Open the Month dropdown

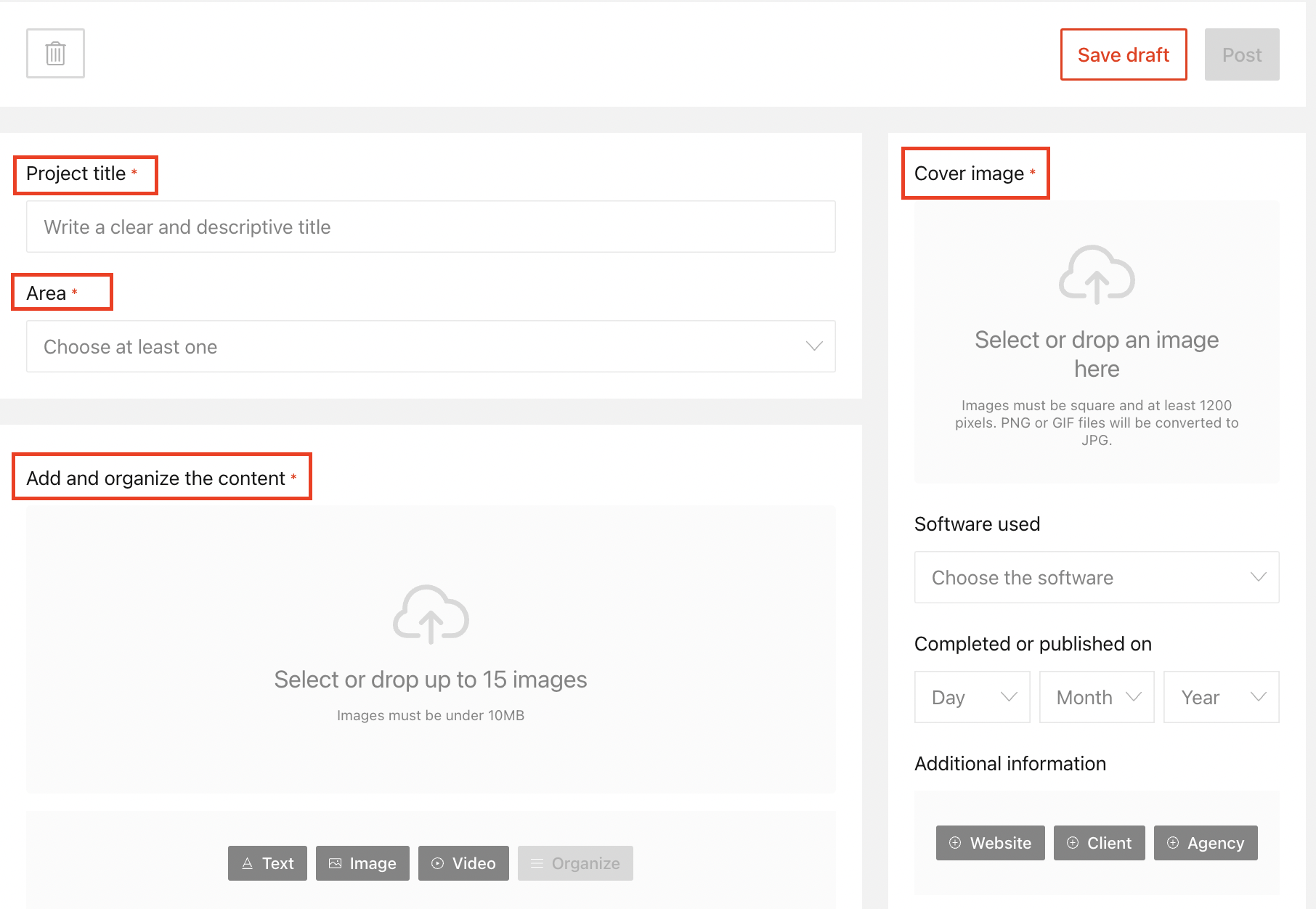(1097, 697)
